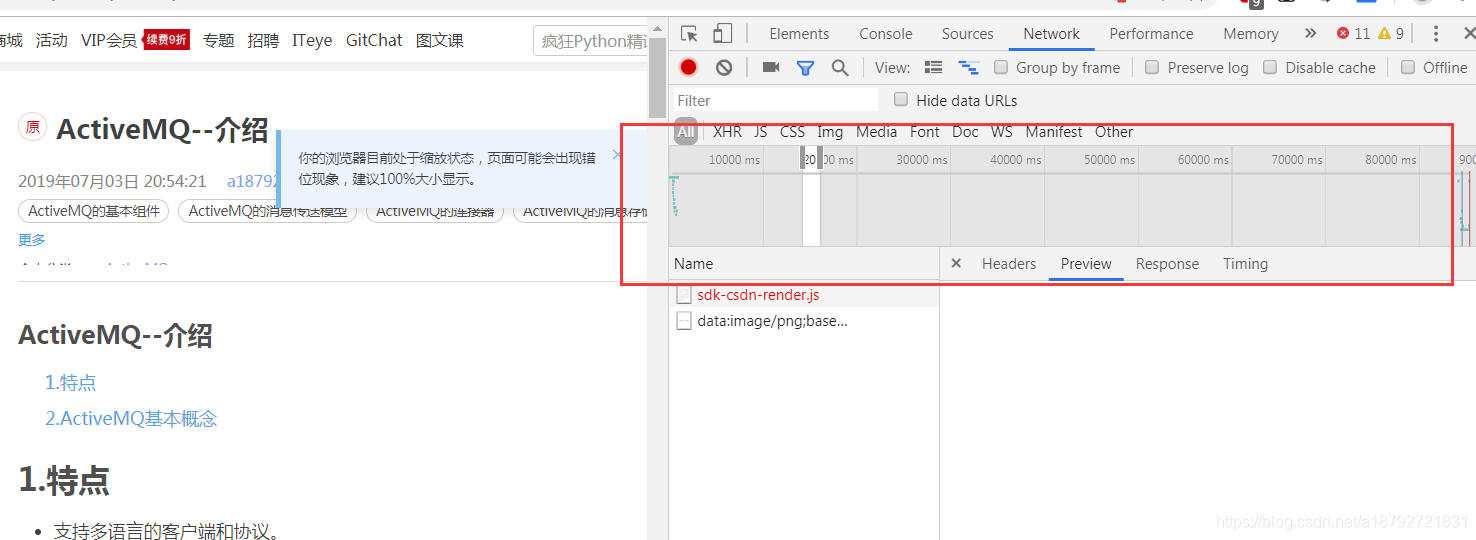
Task: Switch to Headers detail tab
Action: pyautogui.click(x=1009, y=264)
